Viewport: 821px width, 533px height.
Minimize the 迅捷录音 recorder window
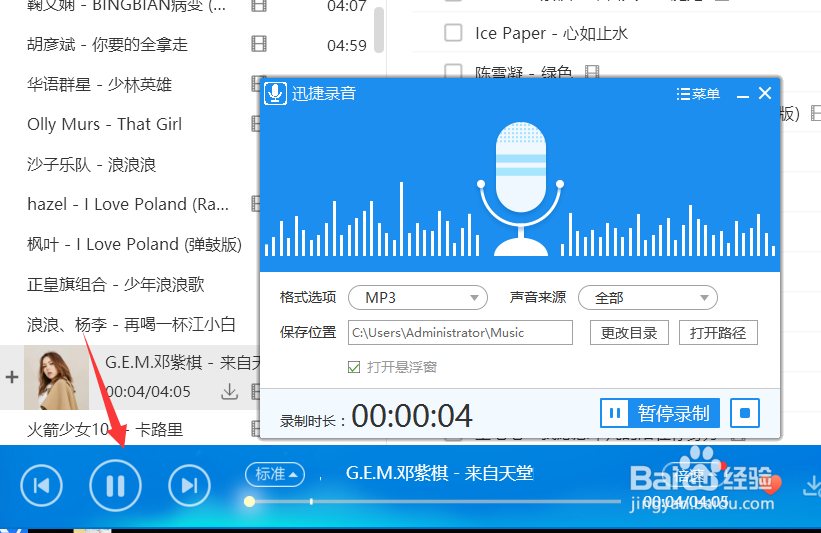pyautogui.click(x=742, y=95)
